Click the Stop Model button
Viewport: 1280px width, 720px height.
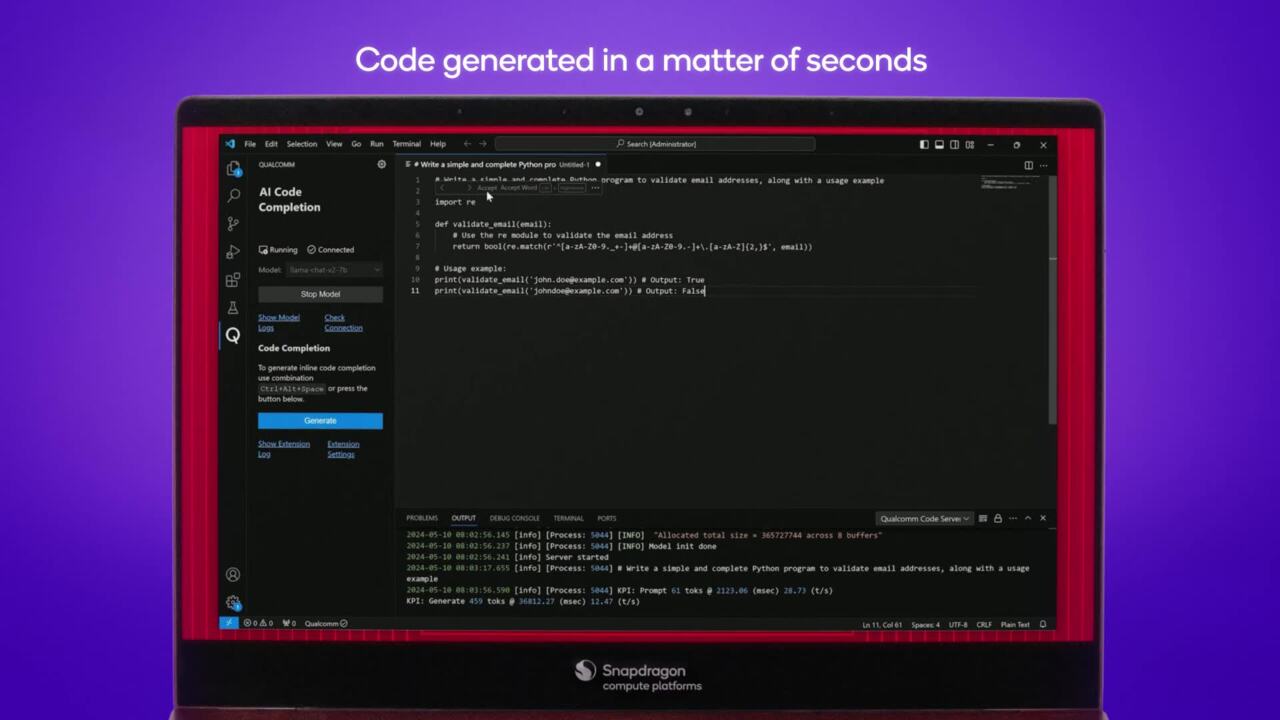coord(320,294)
